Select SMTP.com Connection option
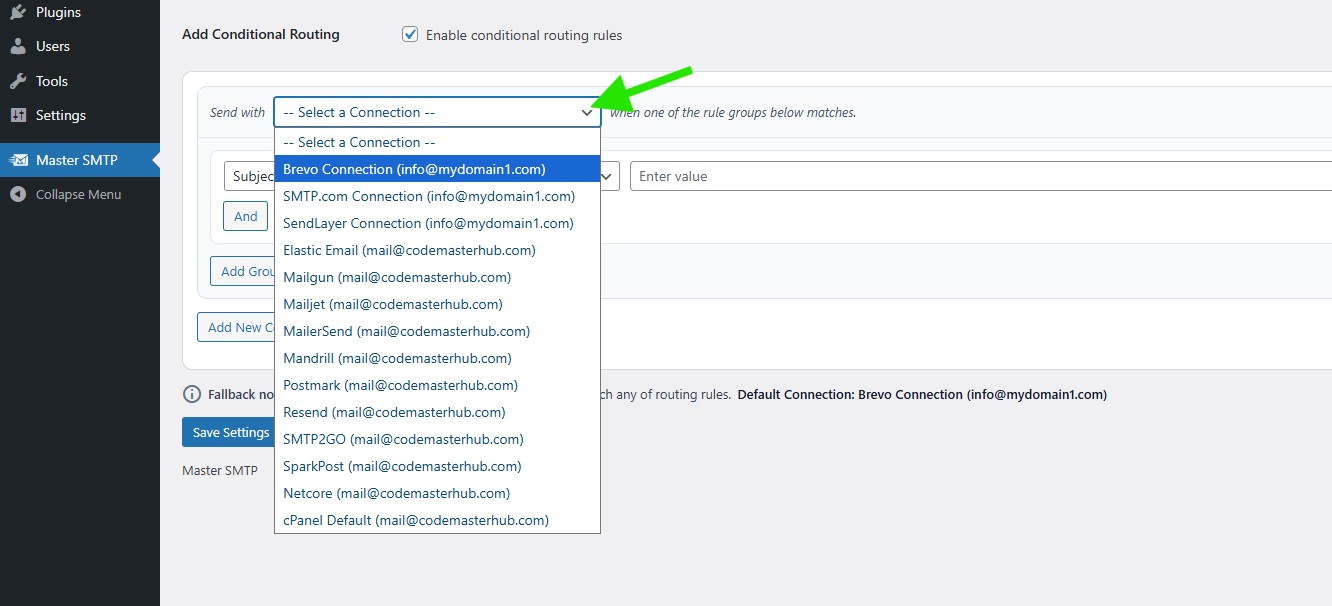Screen dimensions: 1332x606 coord(428,196)
